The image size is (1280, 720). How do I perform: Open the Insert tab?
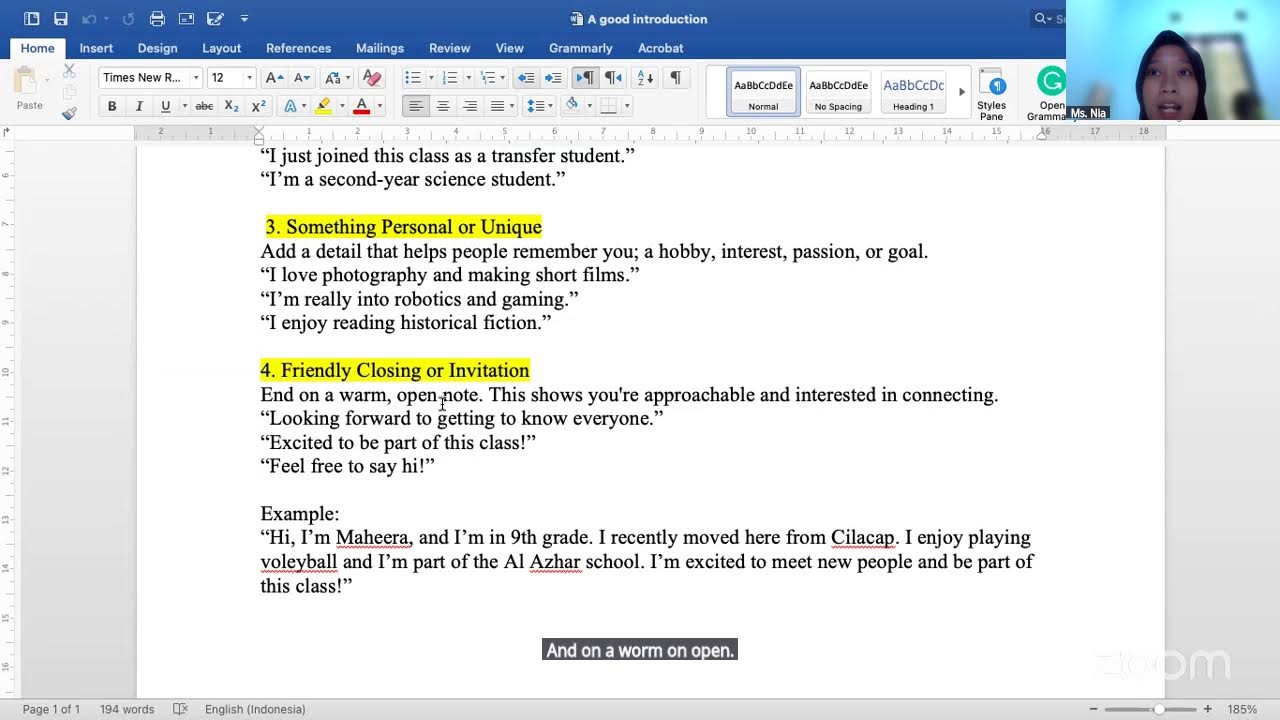point(96,48)
